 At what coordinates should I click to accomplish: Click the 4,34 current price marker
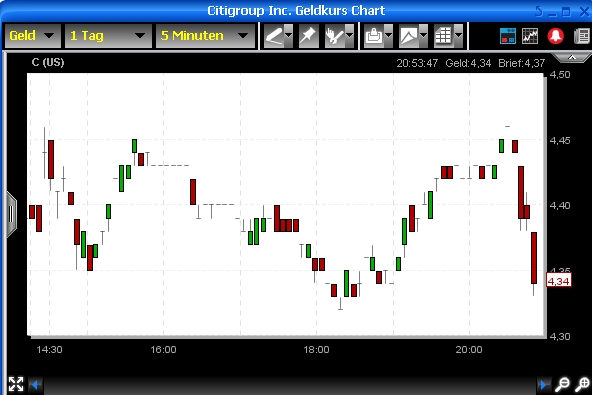[x=558, y=281]
